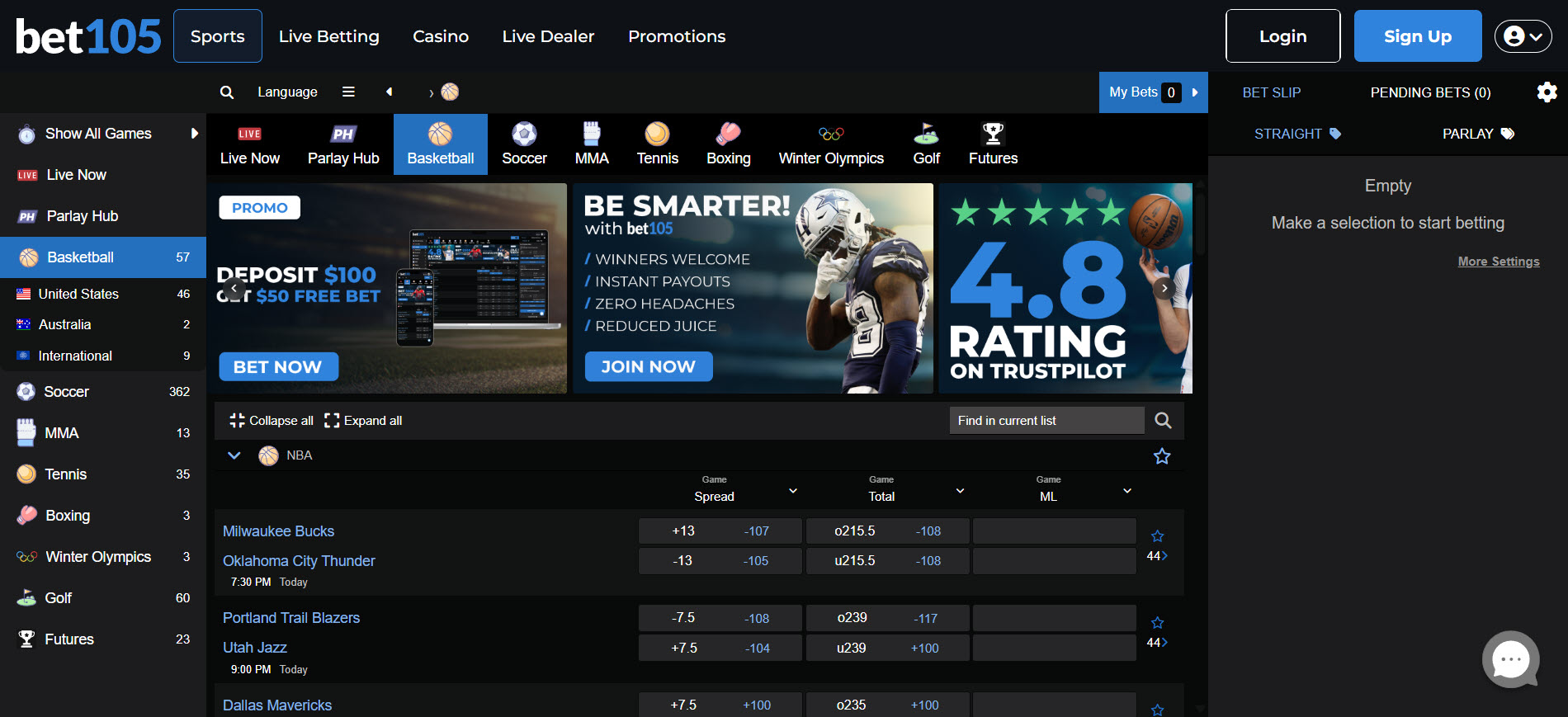Select Basketball in the left sidebar

pos(103,257)
